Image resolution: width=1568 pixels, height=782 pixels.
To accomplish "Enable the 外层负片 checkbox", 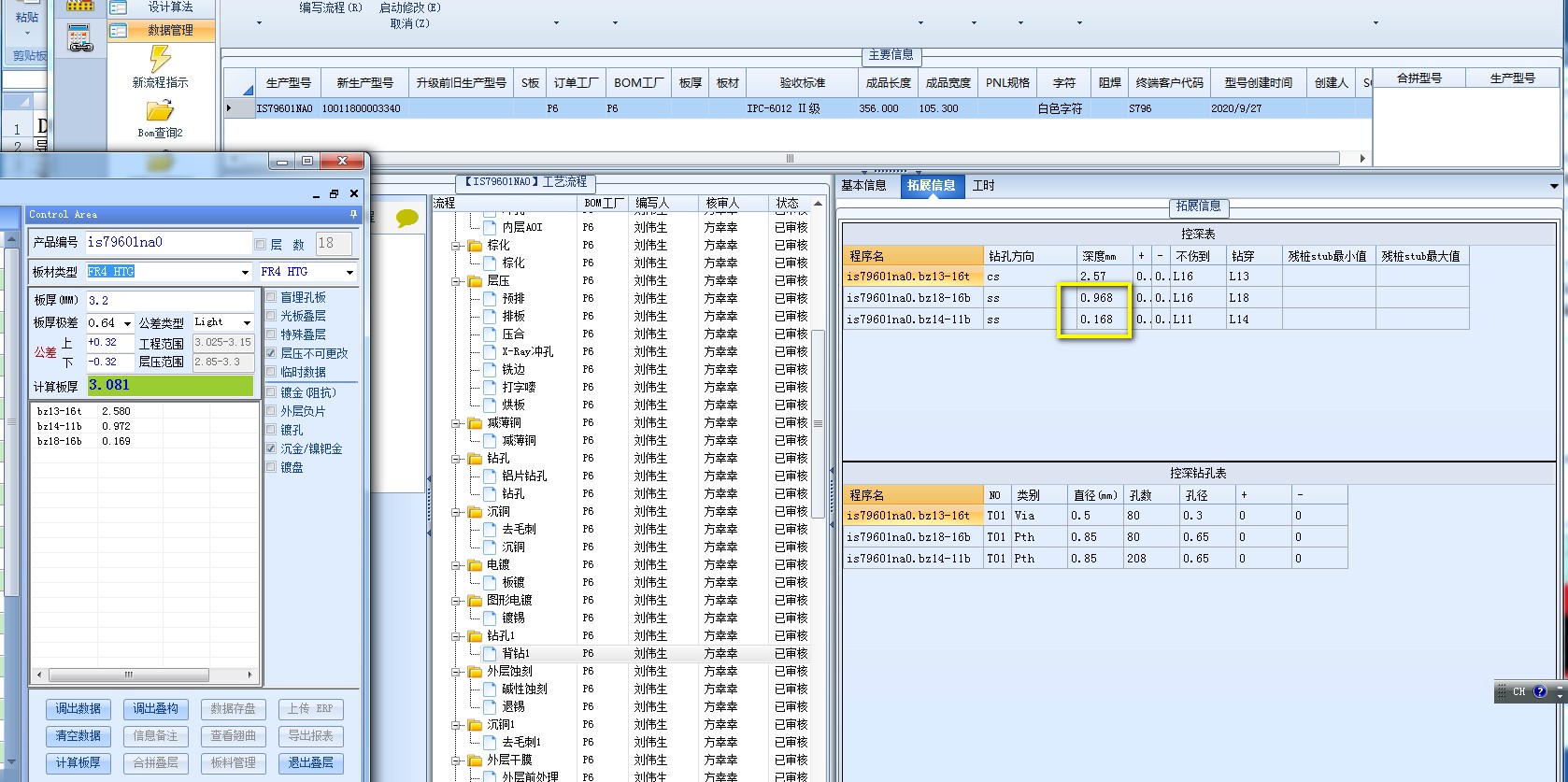I will coord(271,411).
